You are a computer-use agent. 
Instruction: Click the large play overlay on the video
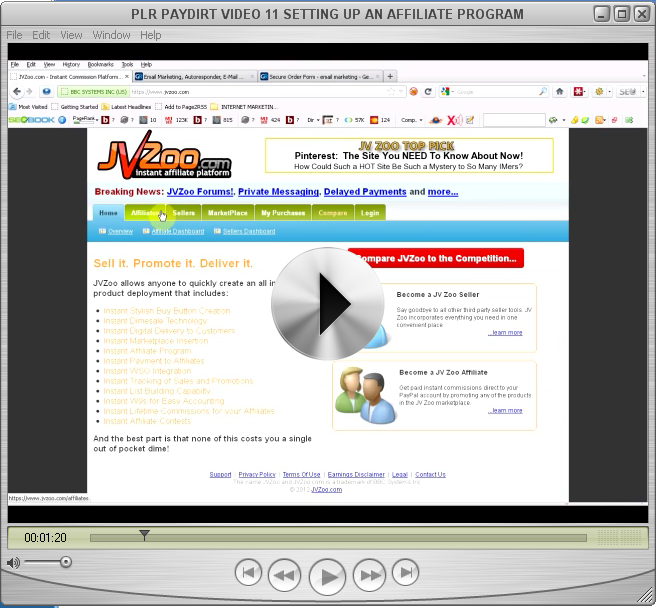coord(327,303)
